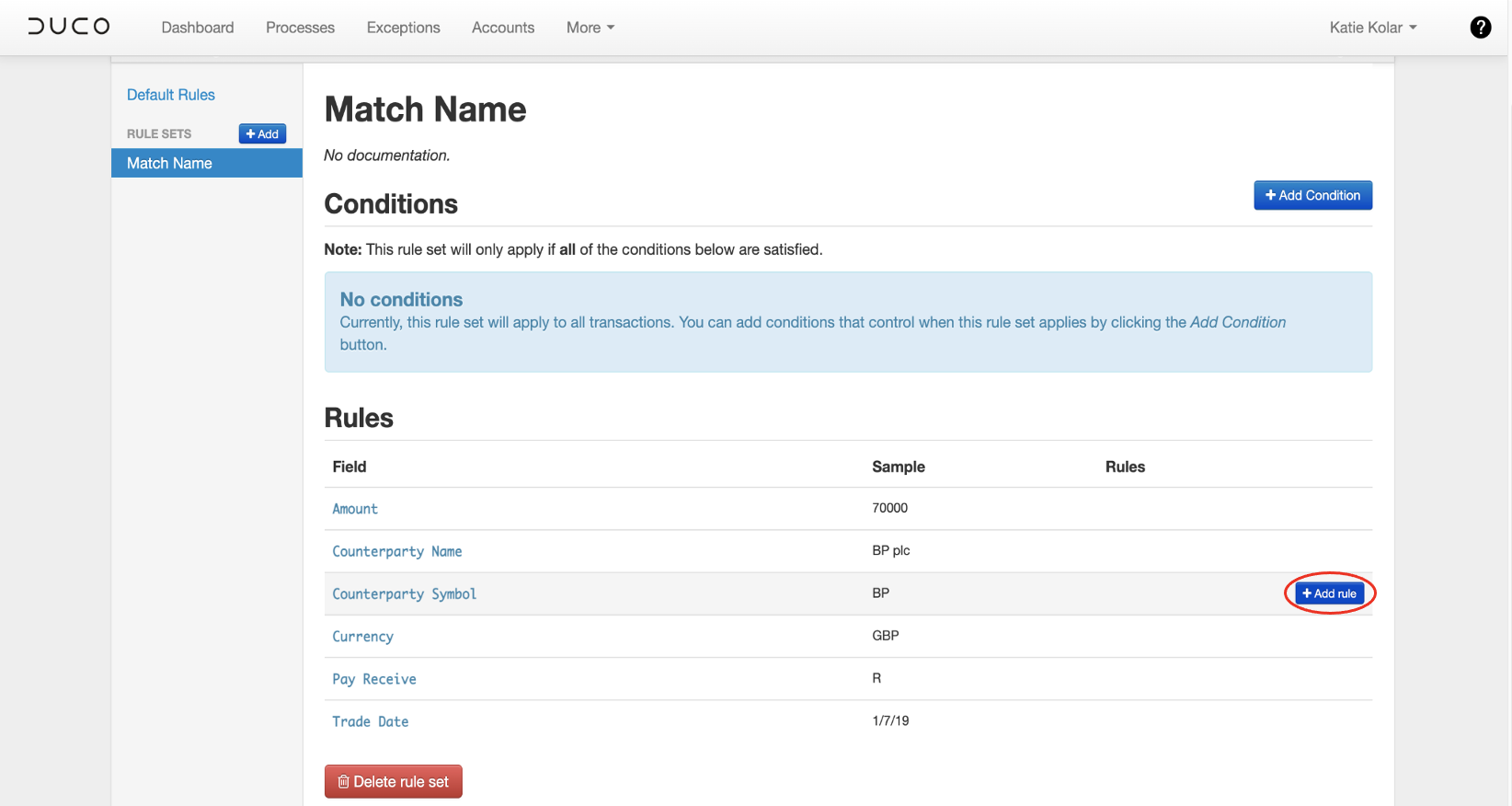Click the RULE SETS sidebar label

159,133
